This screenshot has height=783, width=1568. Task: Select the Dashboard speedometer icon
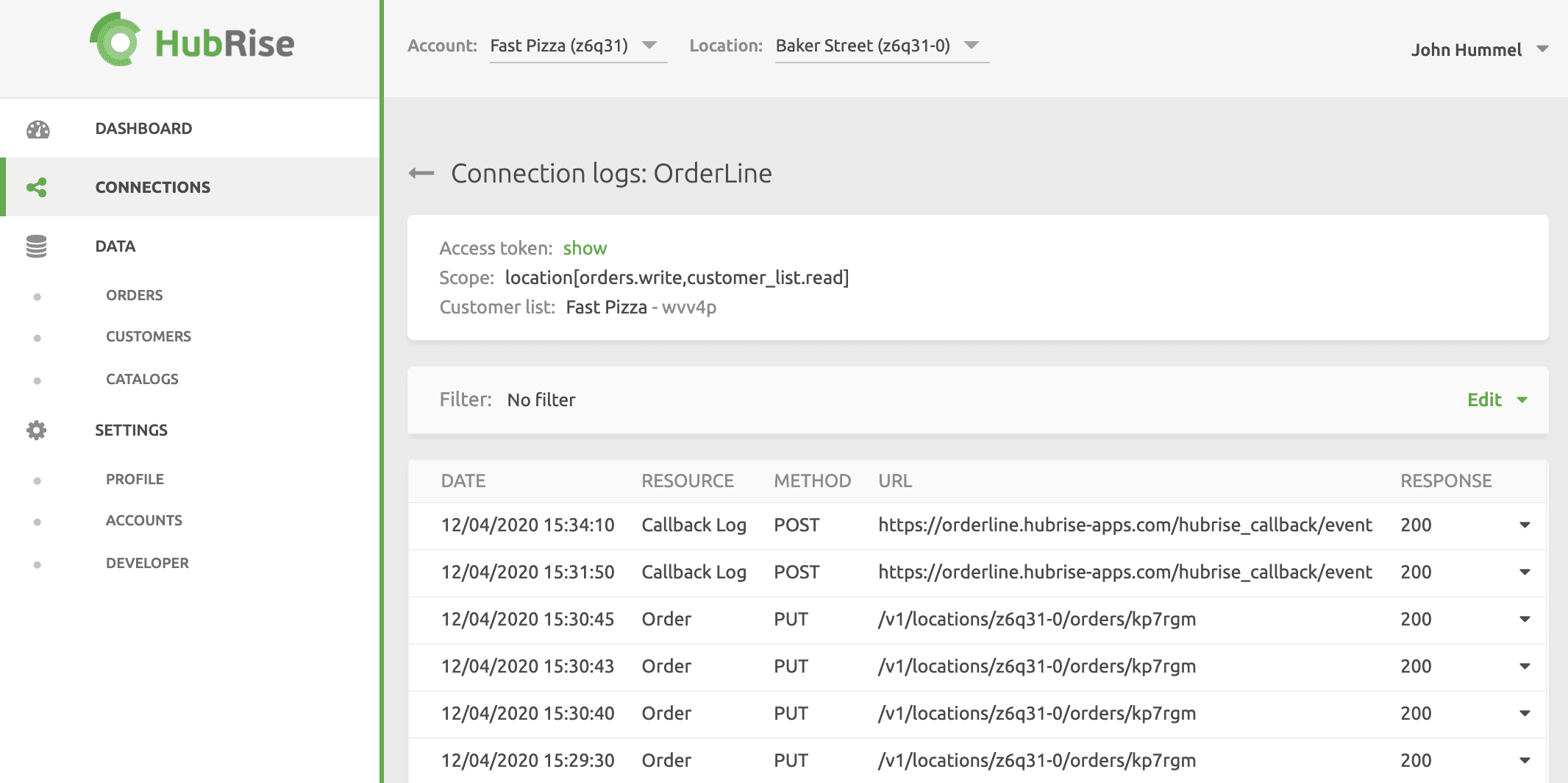[37, 128]
